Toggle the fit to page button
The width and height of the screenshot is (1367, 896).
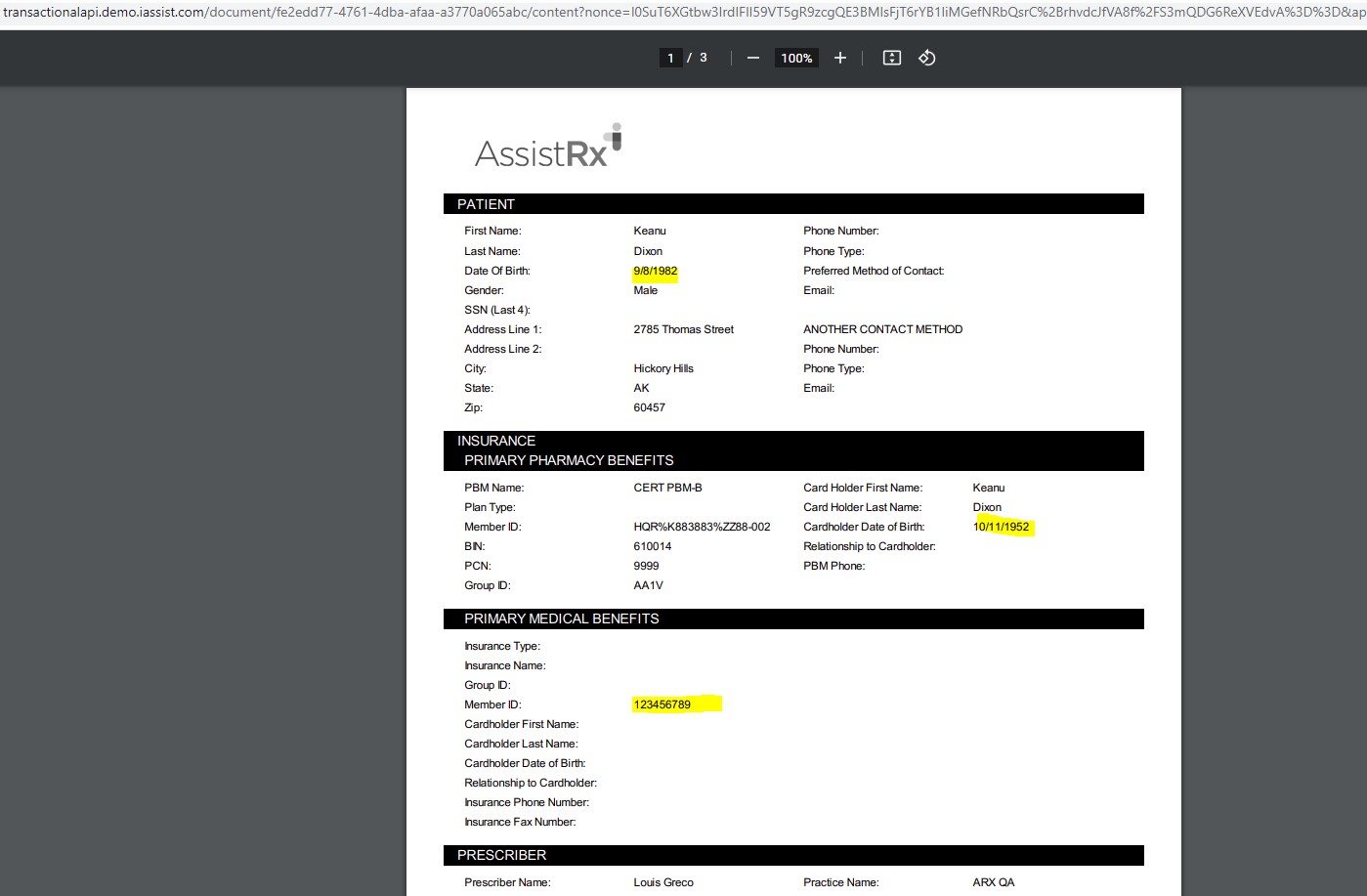click(x=891, y=59)
